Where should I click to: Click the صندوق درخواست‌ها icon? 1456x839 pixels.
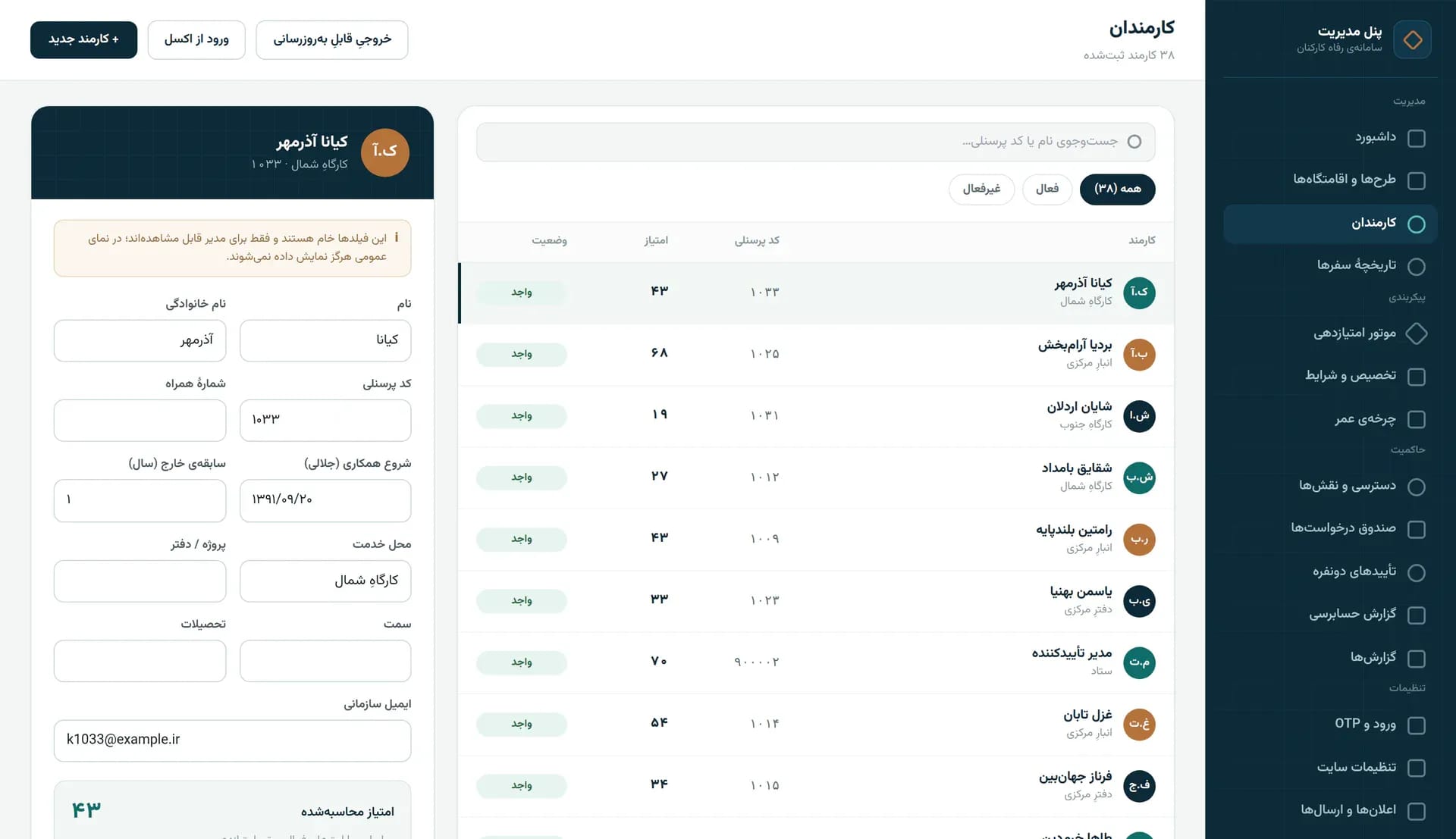point(1416,529)
